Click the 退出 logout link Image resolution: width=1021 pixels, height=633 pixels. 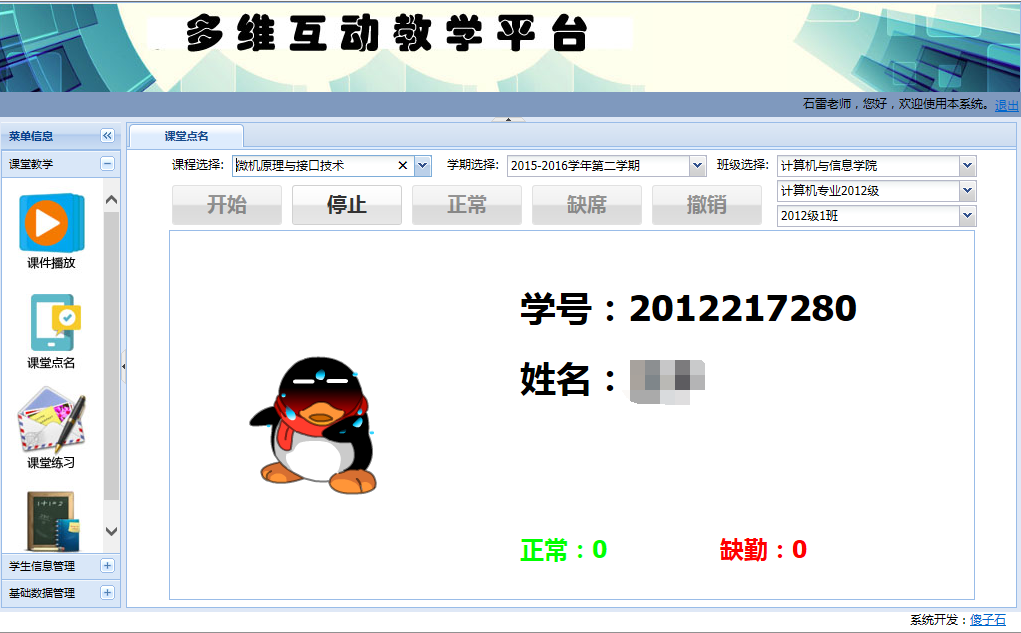pyautogui.click(x=1006, y=105)
